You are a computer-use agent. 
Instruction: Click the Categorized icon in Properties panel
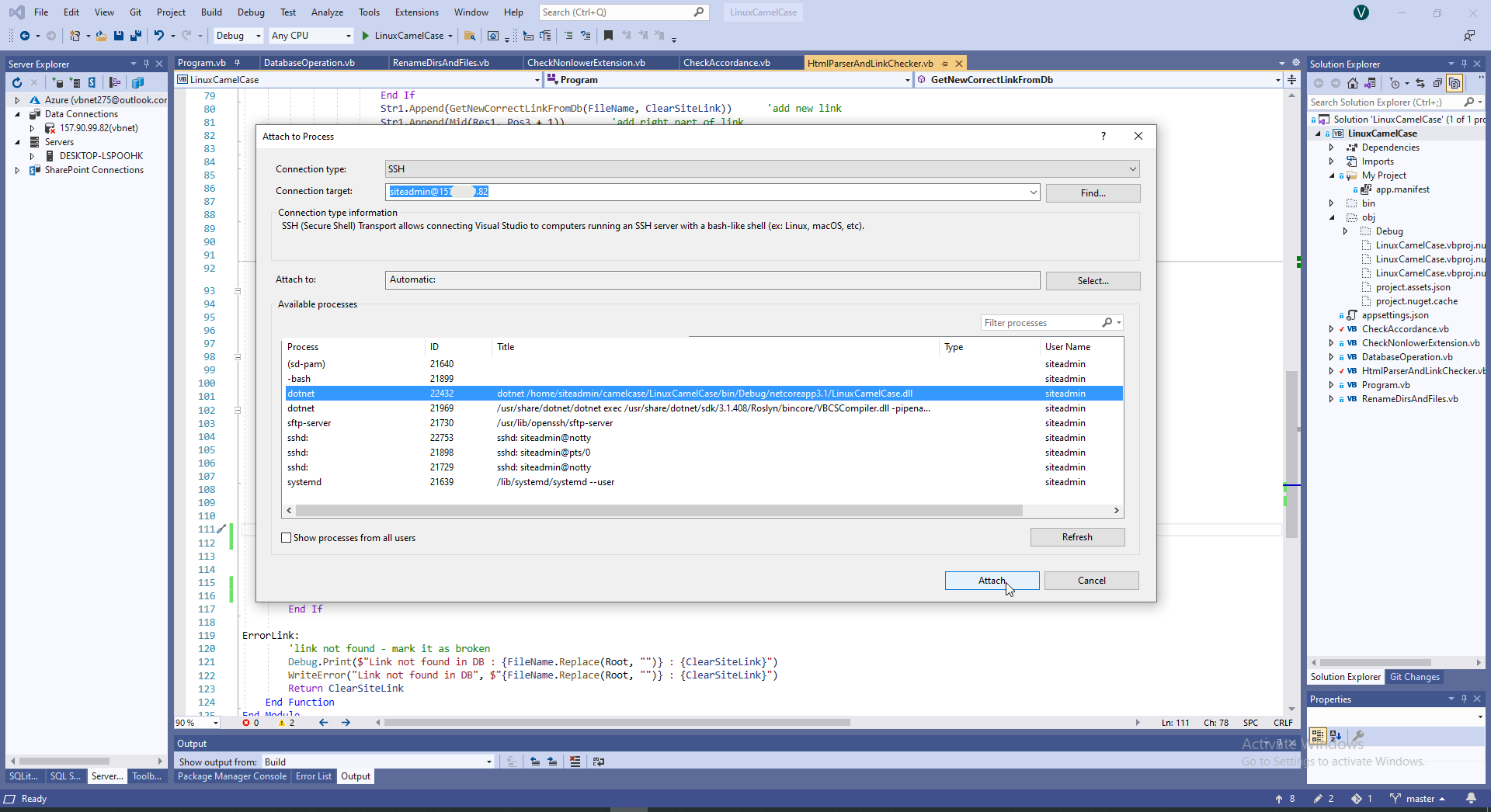tap(1318, 736)
